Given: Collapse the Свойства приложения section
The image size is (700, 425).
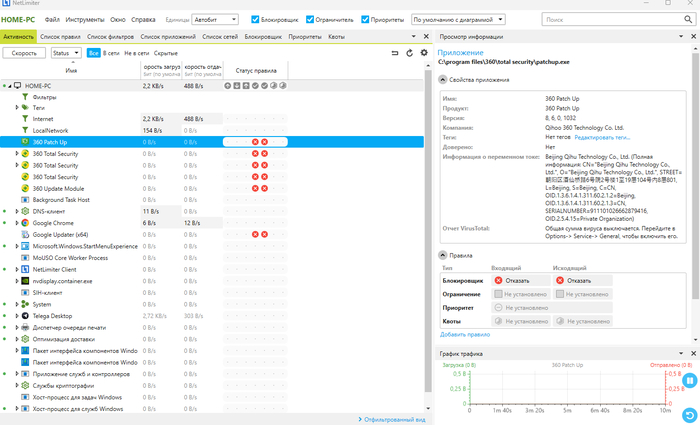Looking at the screenshot, I should coord(443,78).
